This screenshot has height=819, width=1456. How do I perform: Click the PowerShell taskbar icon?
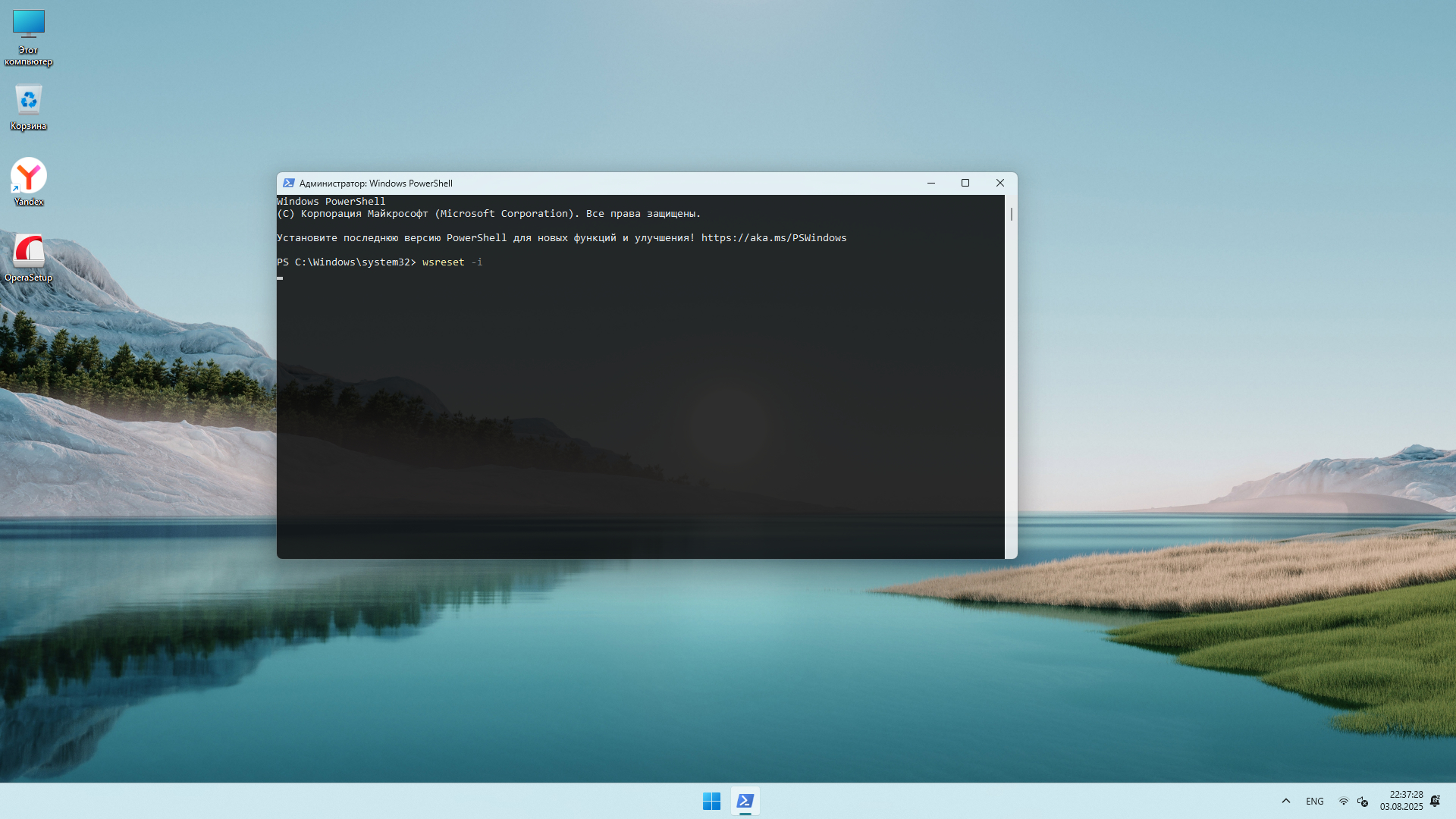point(745,801)
